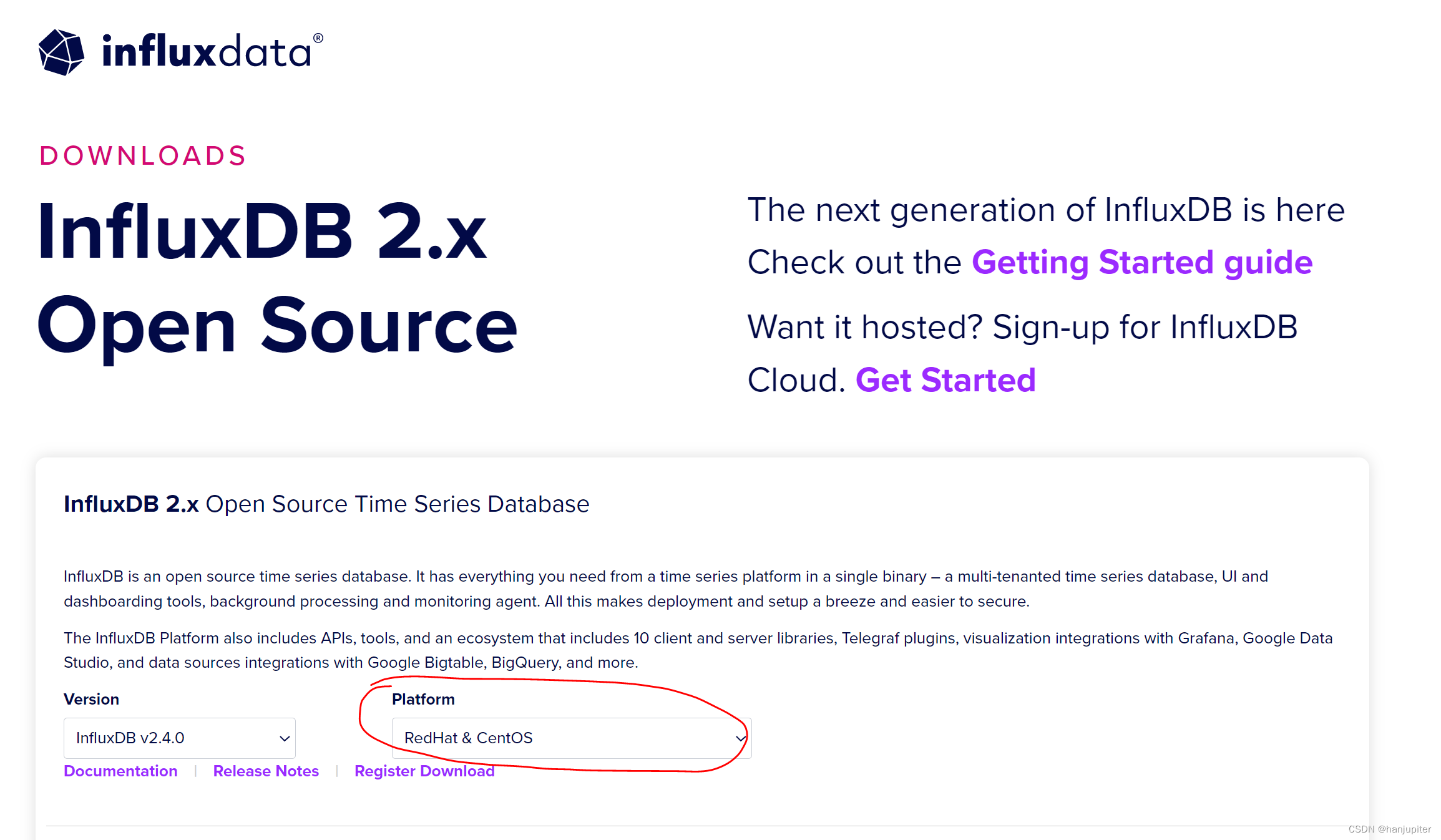
Task: Expand the Platform selector chevron
Action: (740, 738)
